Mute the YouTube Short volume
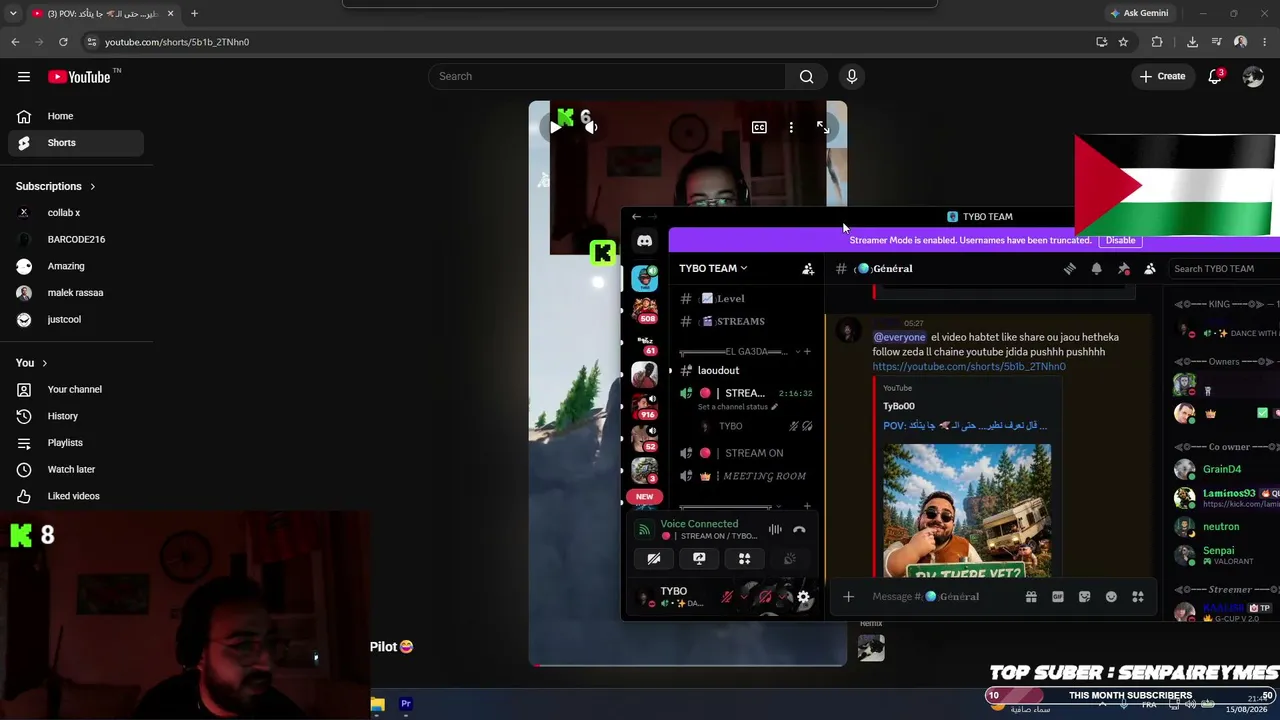 point(591,127)
